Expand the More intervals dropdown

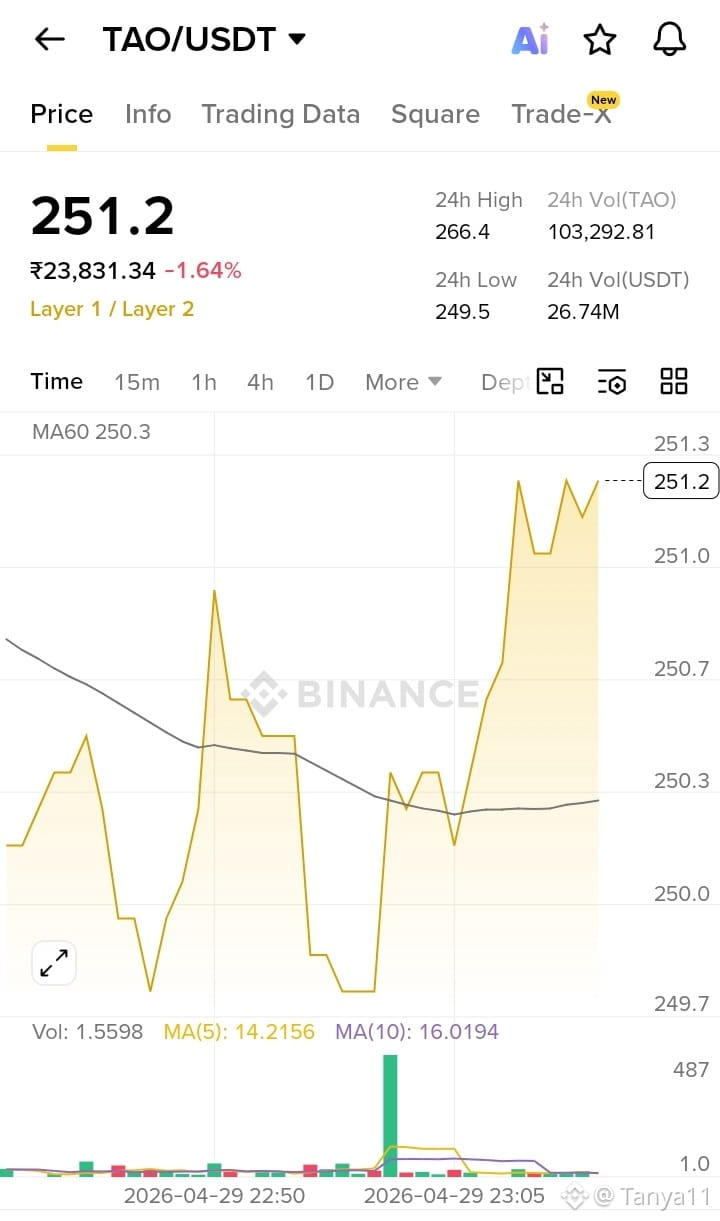click(403, 382)
